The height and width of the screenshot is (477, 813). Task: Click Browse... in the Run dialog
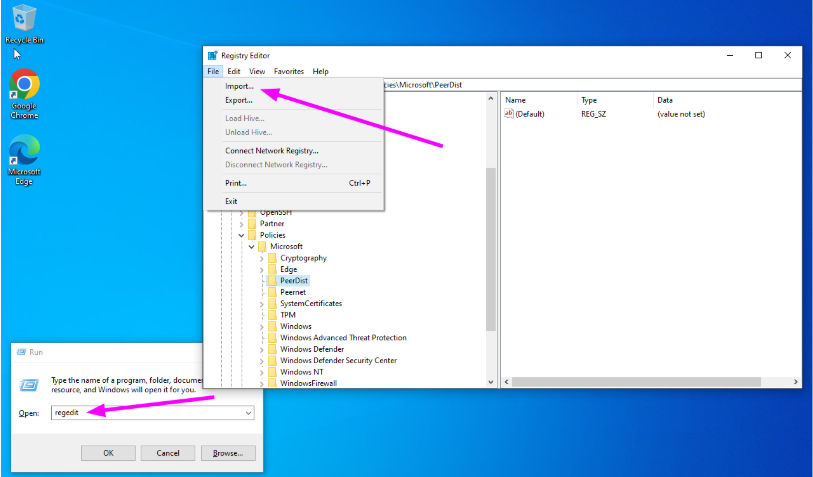(x=228, y=453)
